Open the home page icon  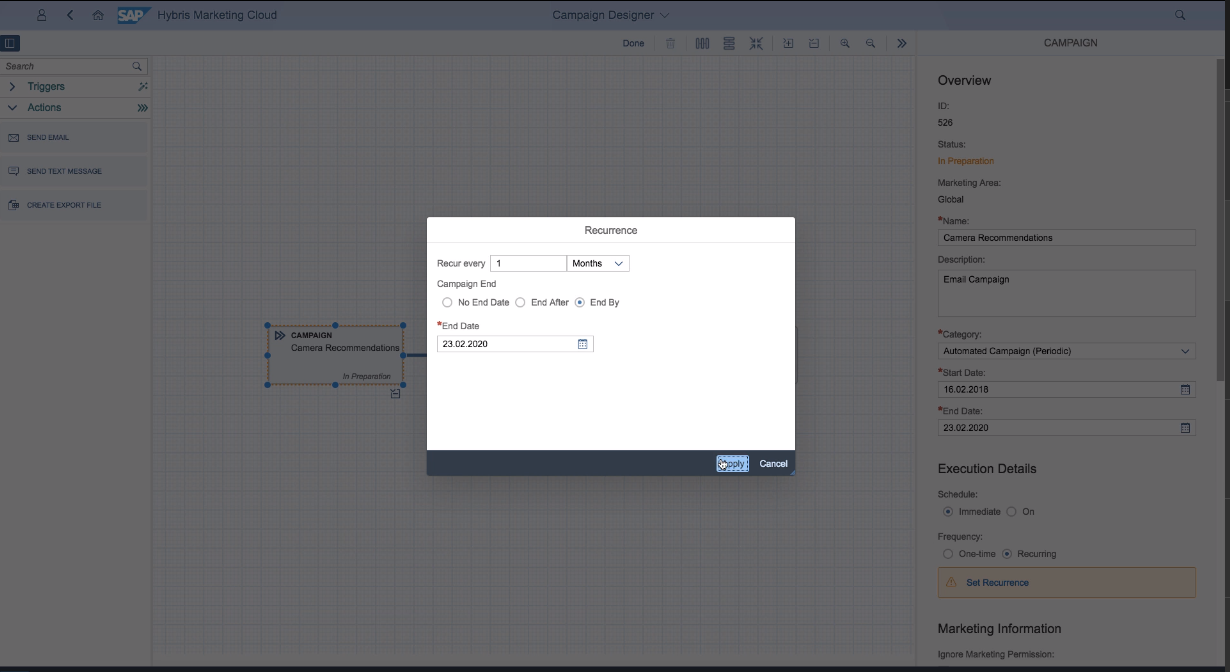coord(98,15)
